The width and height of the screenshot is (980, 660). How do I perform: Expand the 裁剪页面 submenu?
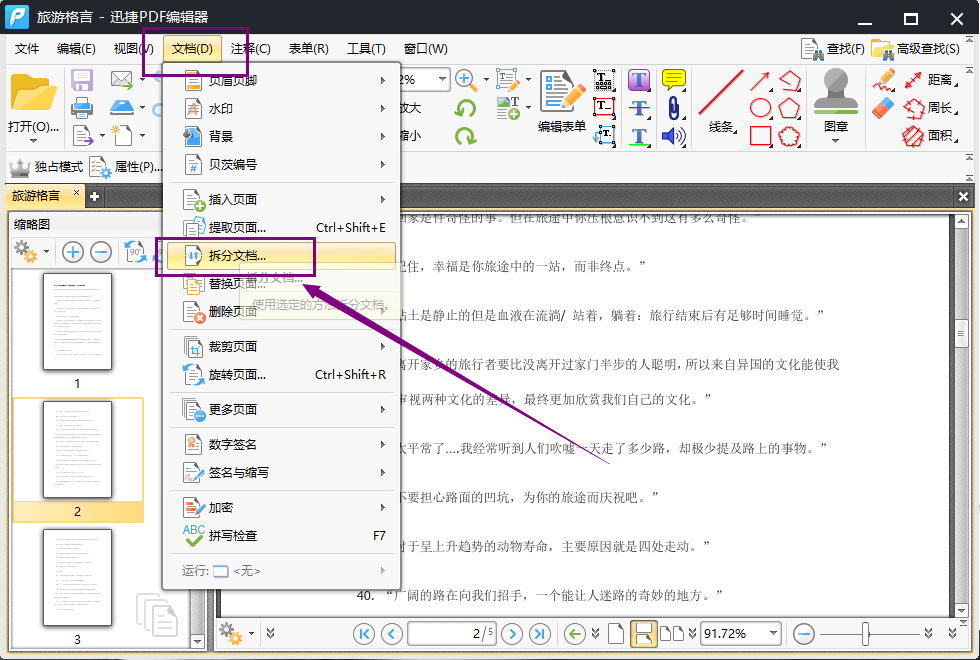tap(281, 346)
